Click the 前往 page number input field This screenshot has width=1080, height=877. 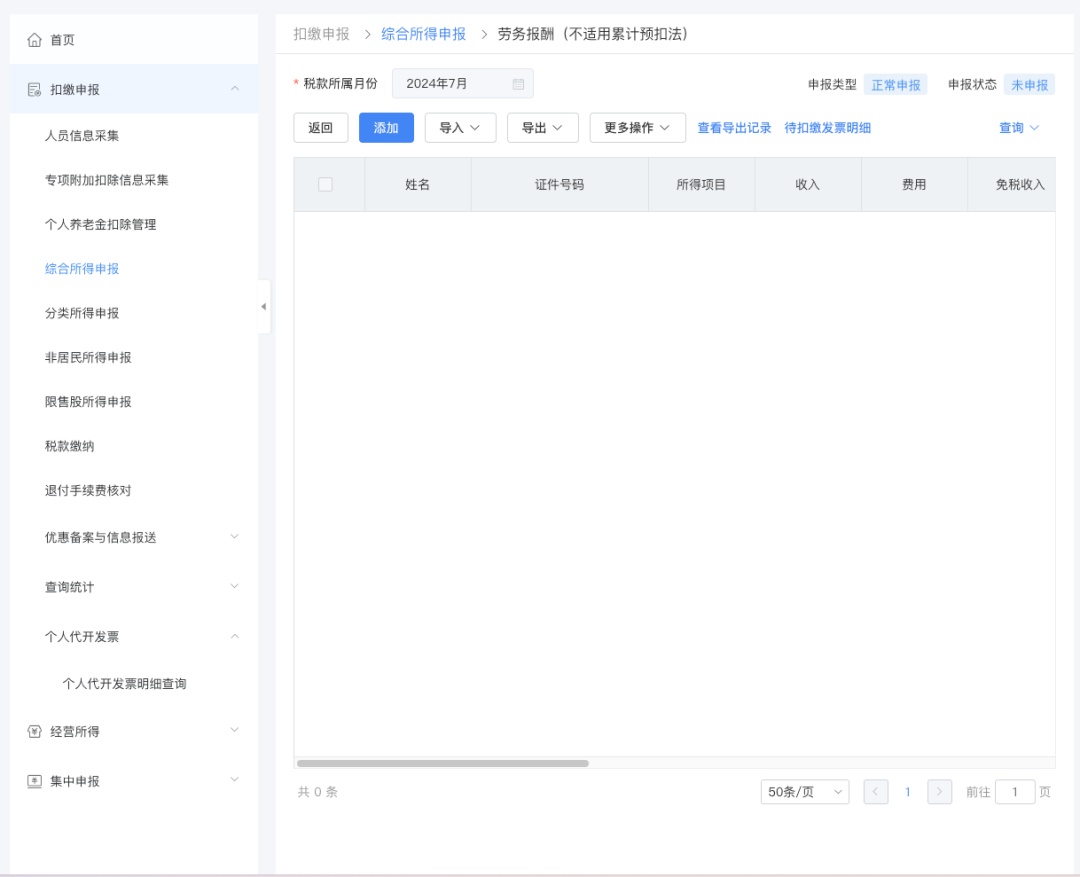pos(1015,792)
